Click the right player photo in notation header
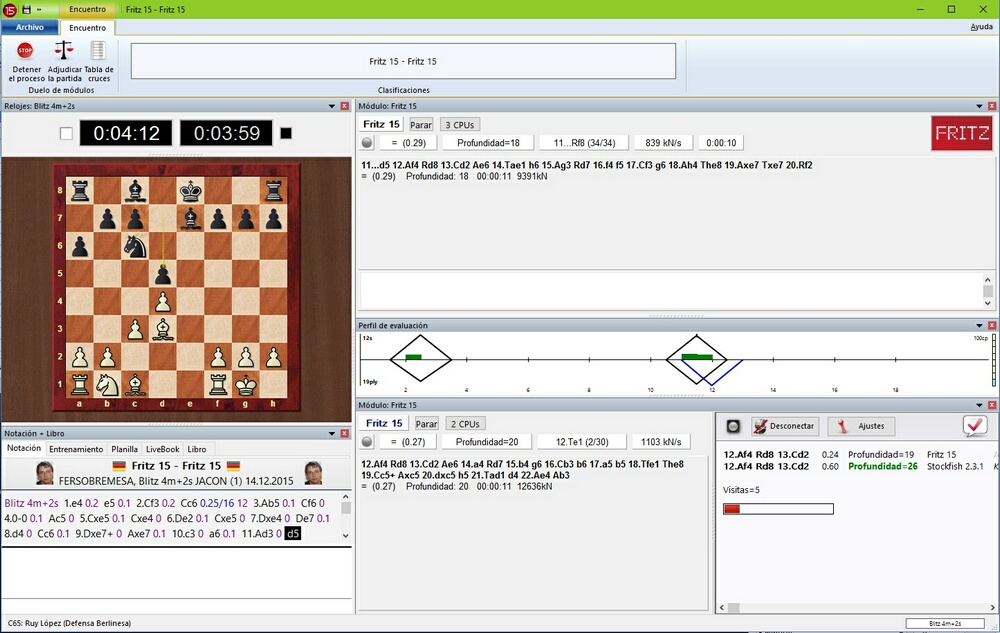 coord(313,472)
